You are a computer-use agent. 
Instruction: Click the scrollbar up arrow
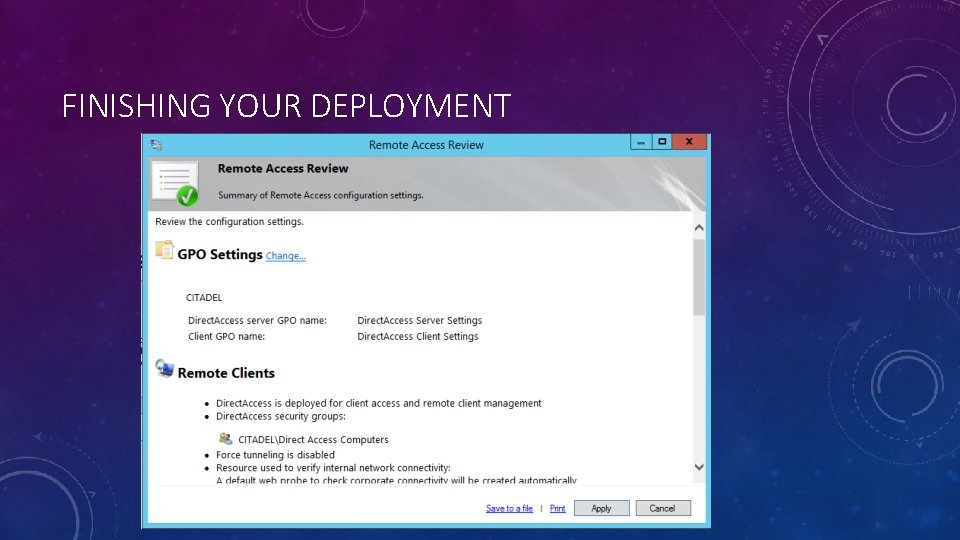click(699, 228)
